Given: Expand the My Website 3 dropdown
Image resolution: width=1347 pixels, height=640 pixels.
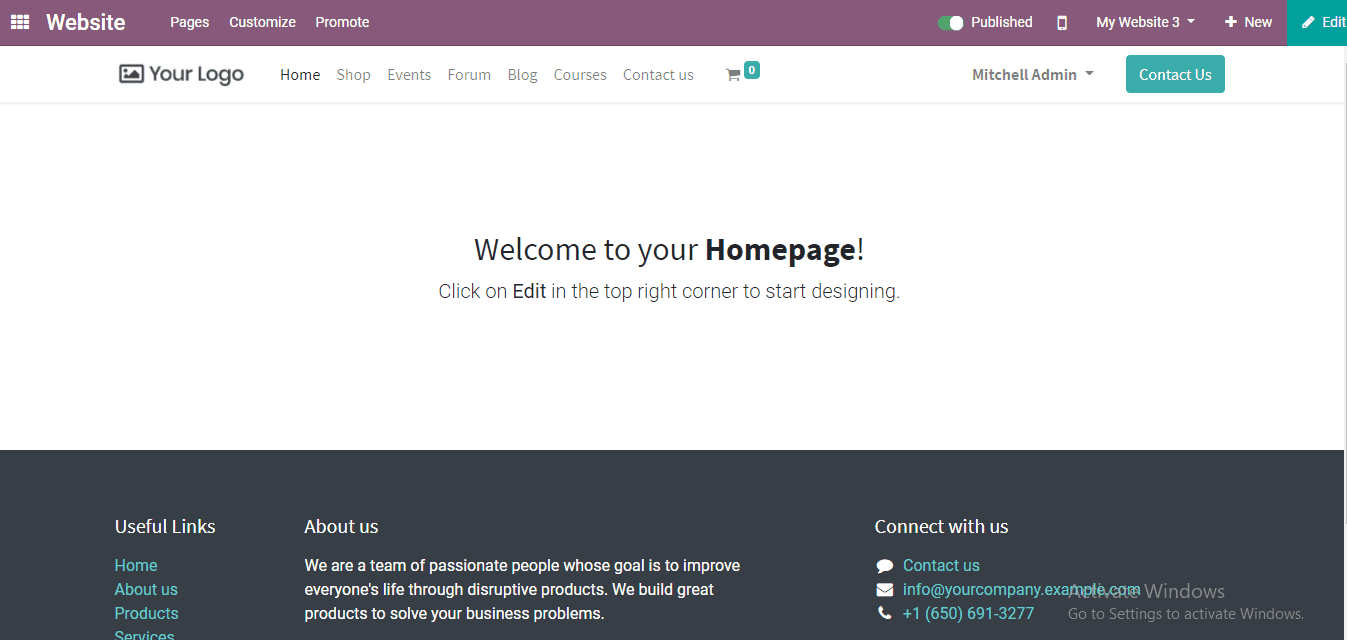Looking at the screenshot, I should [x=1145, y=22].
